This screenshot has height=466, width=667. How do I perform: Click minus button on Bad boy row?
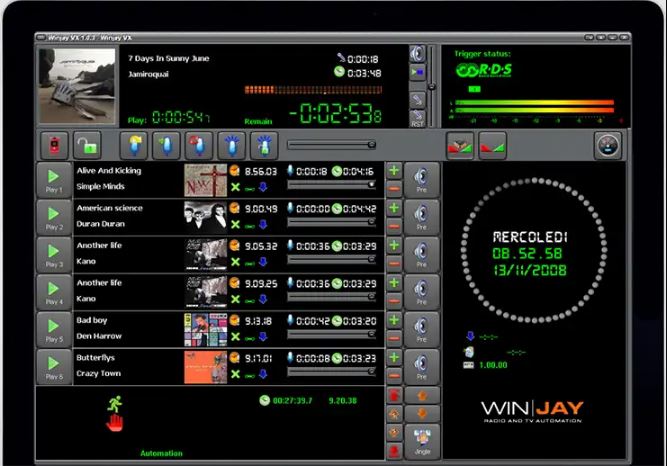[394, 339]
